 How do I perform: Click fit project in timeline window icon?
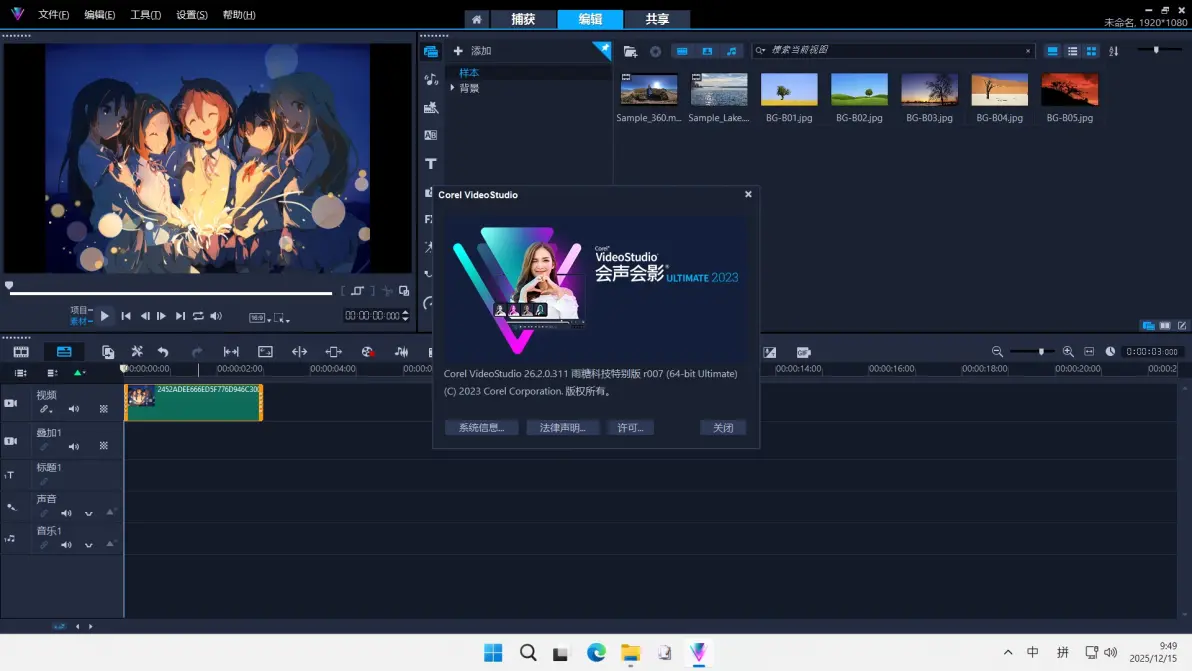click(1089, 351)
